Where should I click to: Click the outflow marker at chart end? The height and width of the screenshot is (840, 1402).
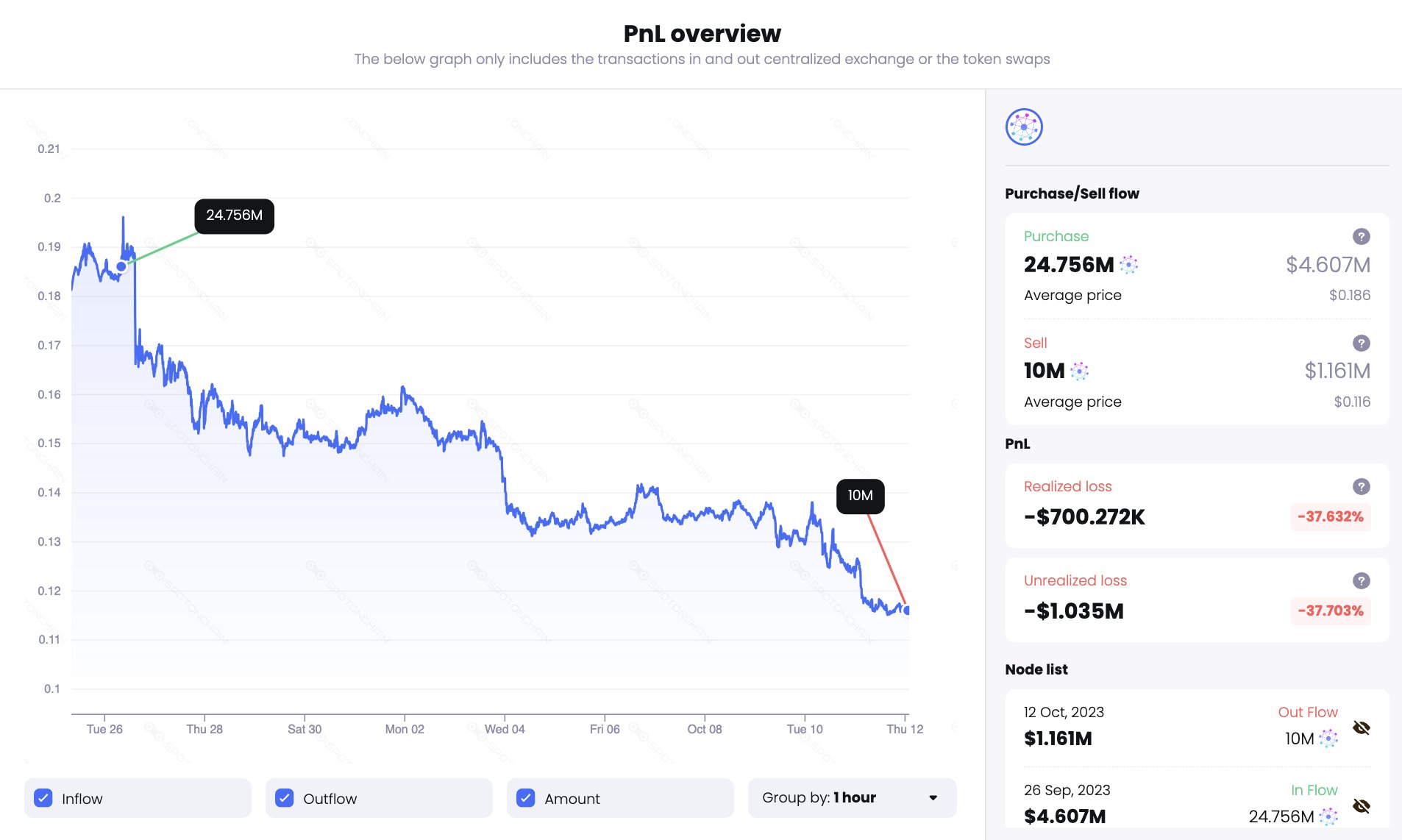[x=907, y=610]
